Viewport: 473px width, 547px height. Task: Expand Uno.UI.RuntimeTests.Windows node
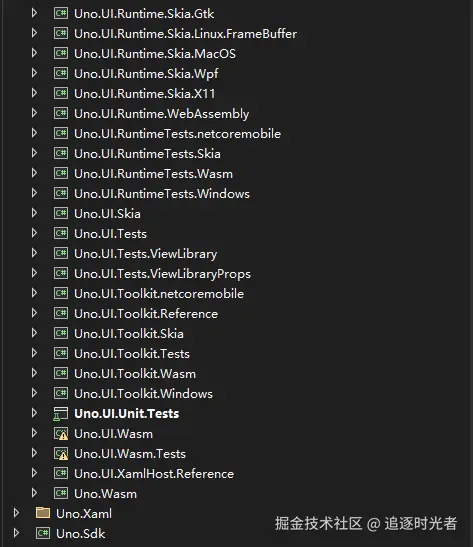[x=34, y=193]
